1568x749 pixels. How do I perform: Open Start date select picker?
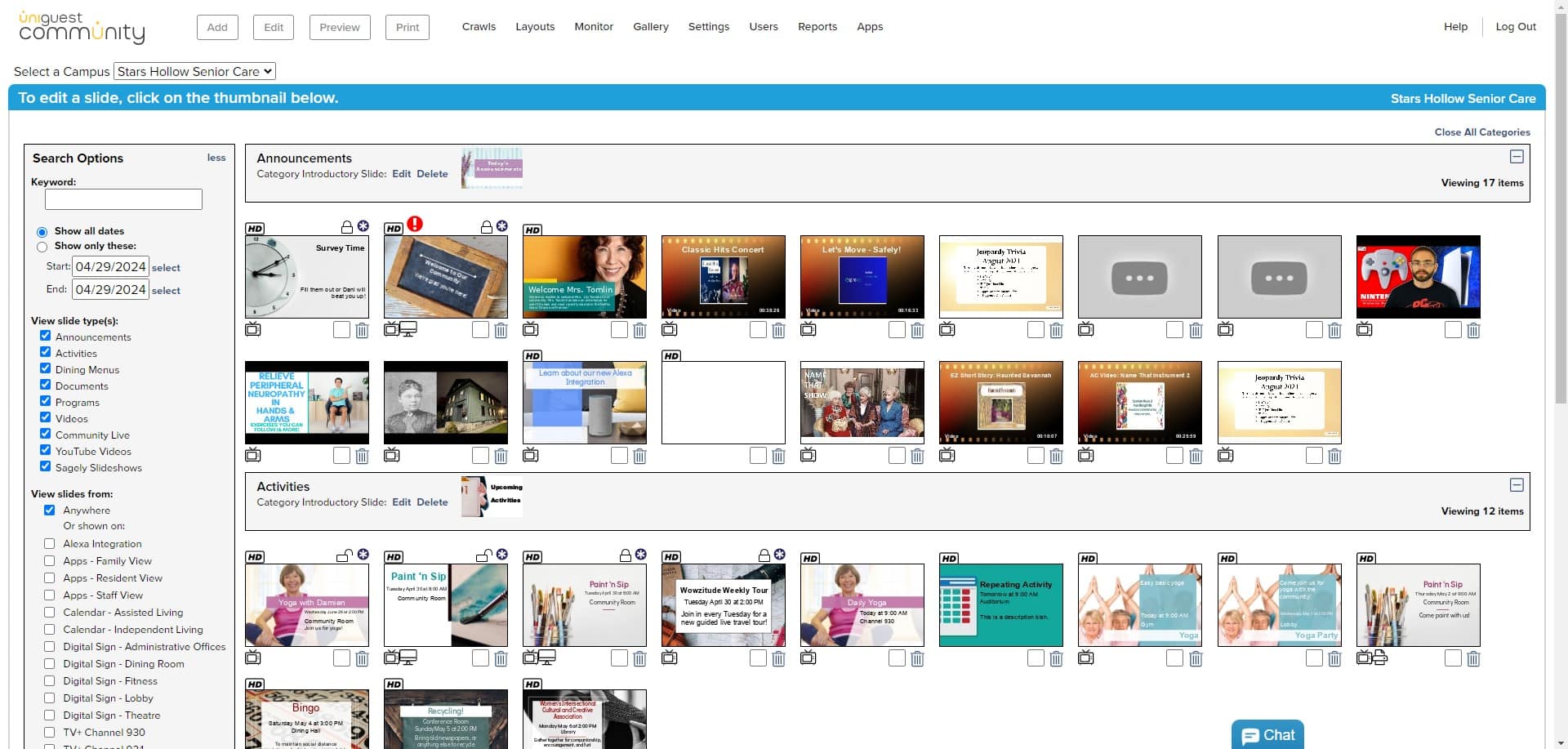click(x=166, y=268)
